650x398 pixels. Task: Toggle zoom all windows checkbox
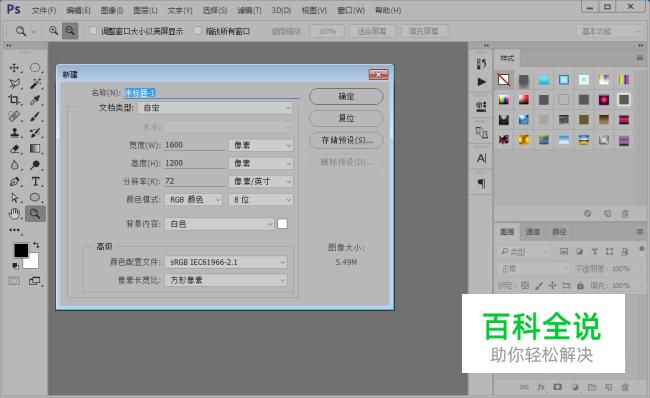(198, 30)
